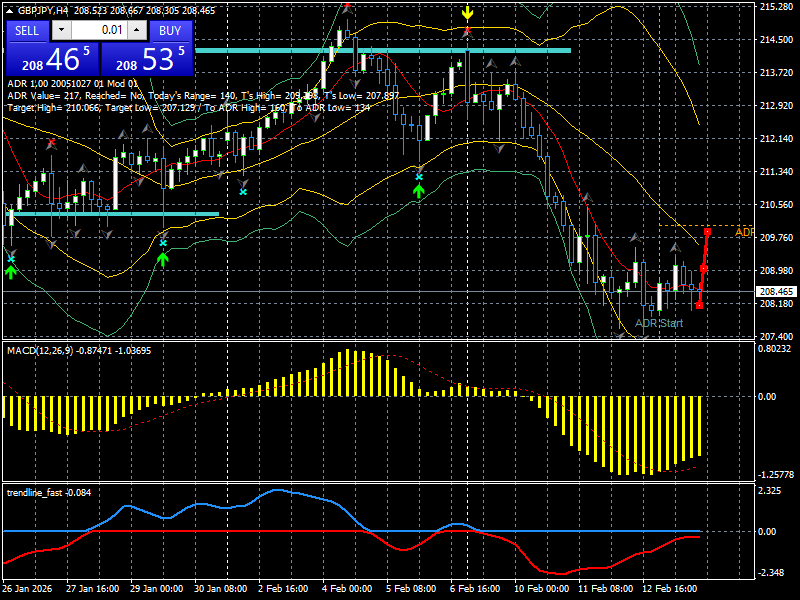Select the upper cyan horizontal resistance line
Viewport: 800px width, 600px height.
click(x=383, y=51)
